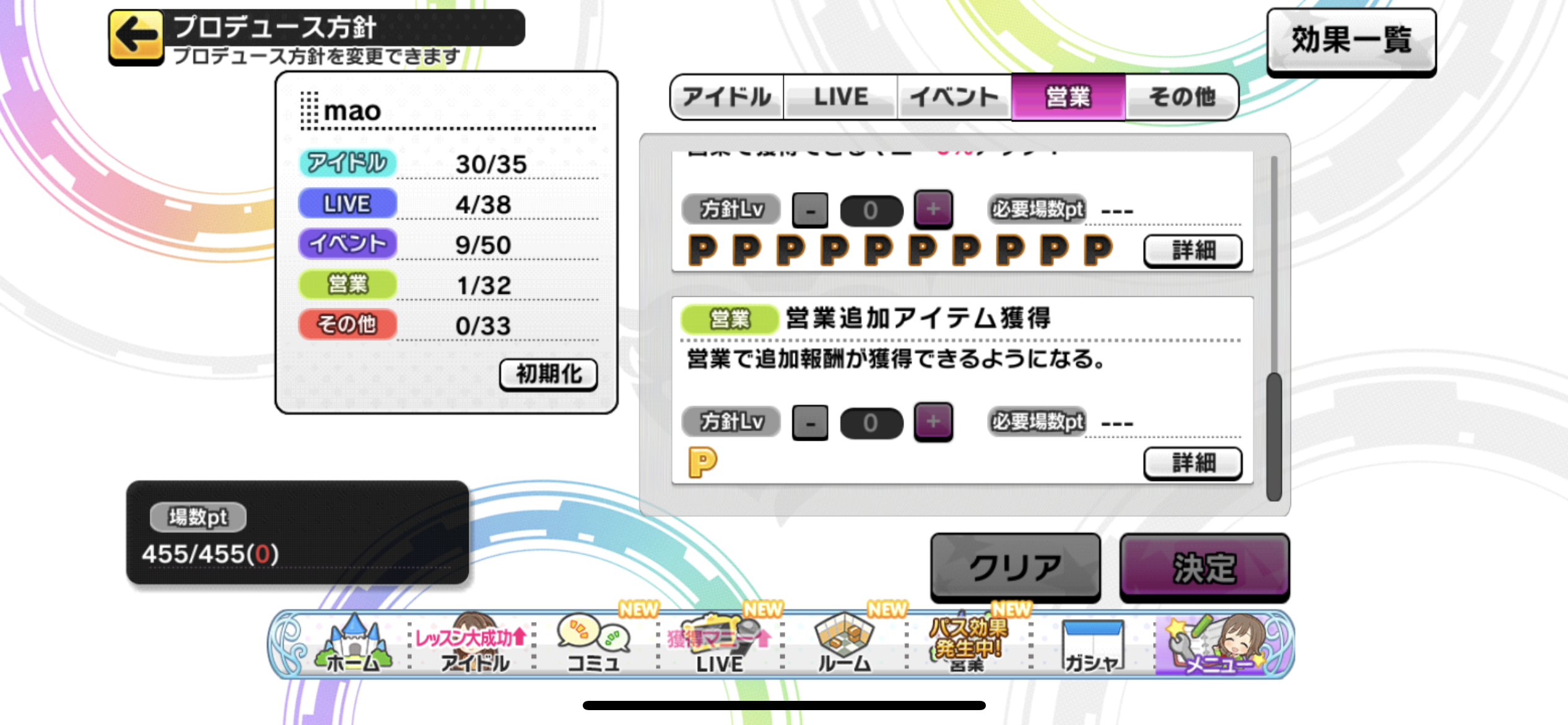Screen dimensions: 1568x725
Task: Decrease 方針Lv for 営業追加アイテム獲得 with minus
Action: (x=810, y=423)
